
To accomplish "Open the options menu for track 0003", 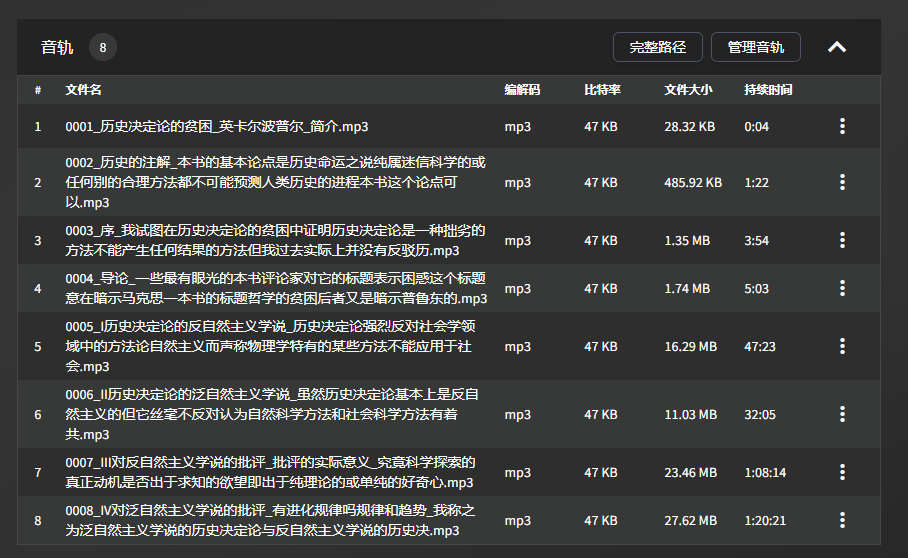I will pos(842,240).
